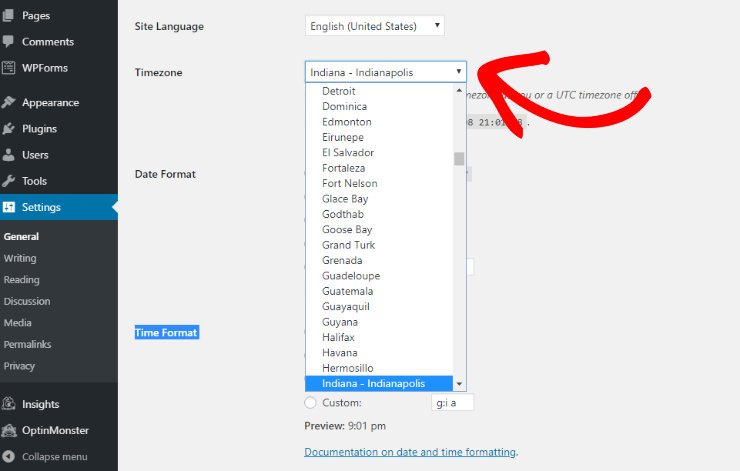This screenshot has height=471, width=740.
Task: Click the WPForms icon in sidebar
Action: (x=9, y=68)
